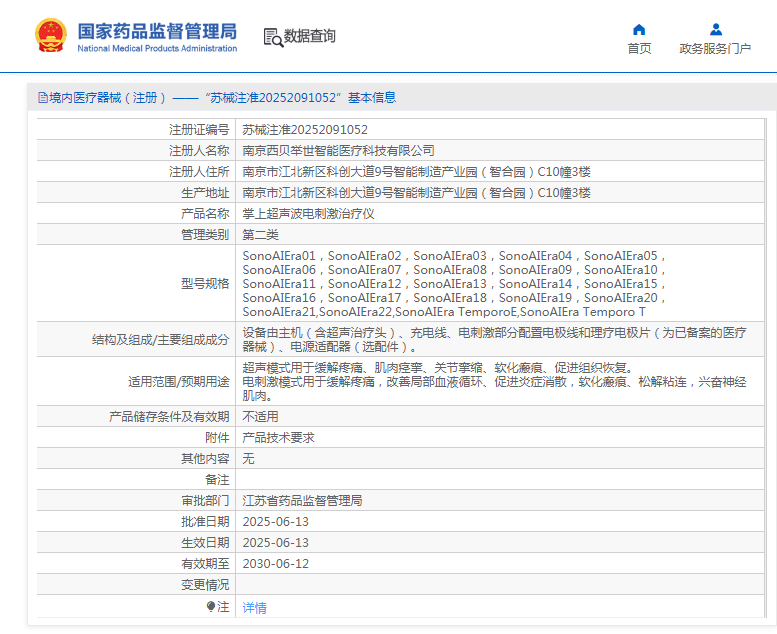Click the national emblem logo
777x634 pixels.
[x=50, y=35]
